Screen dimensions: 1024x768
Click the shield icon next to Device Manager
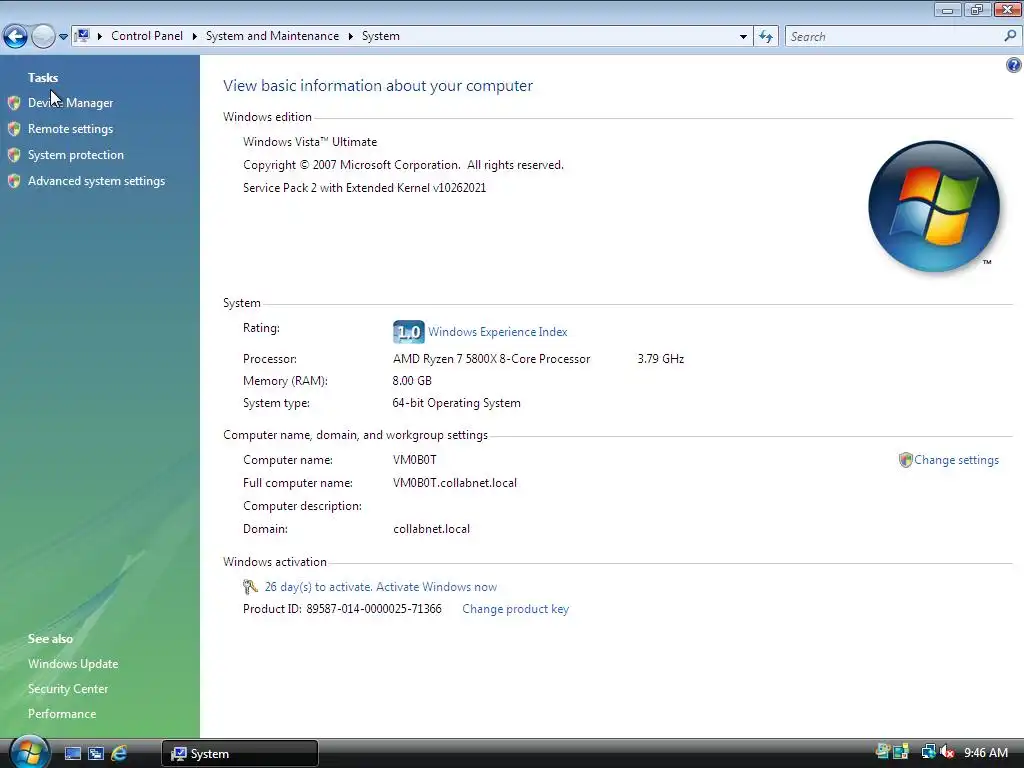pos(14,103)
